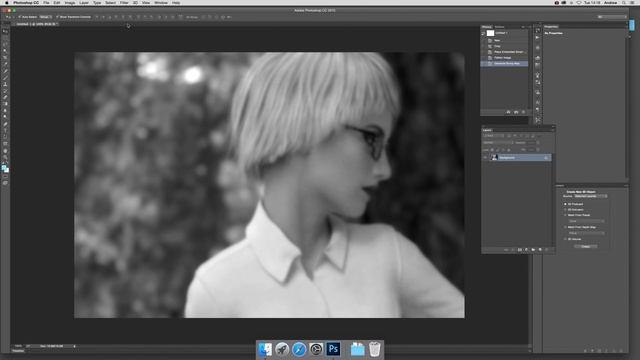Choose Mesh From Preset radio option
640x360 pixels.
point(565,215)
